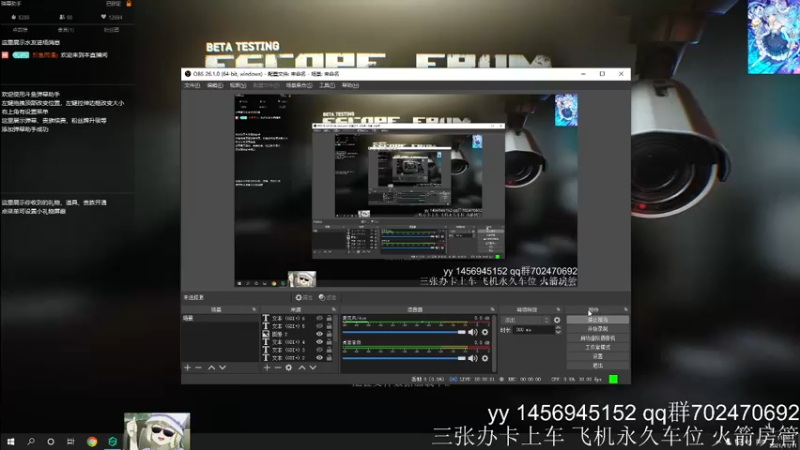Open the 场景集合(S) menu in OBS
The width and height of the screenshot is (800, 450).
299,85
